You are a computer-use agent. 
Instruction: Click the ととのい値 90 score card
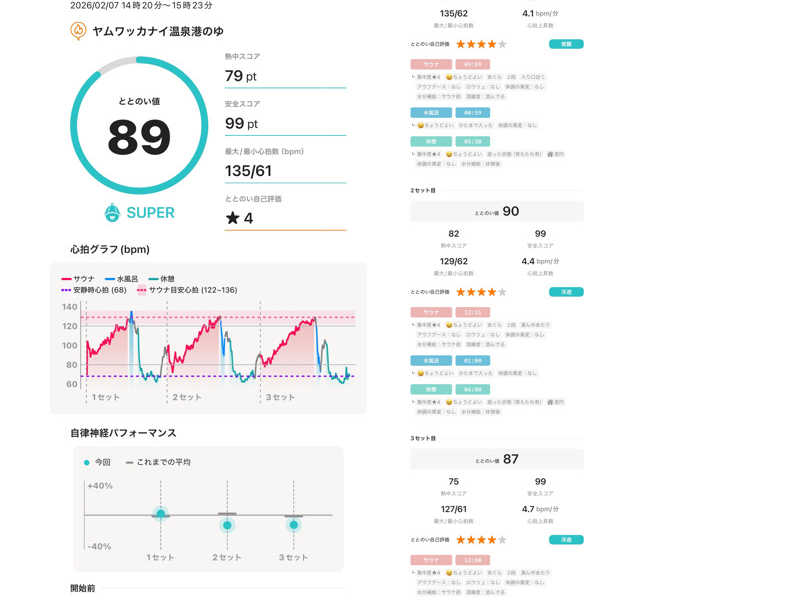coord(497,211)
